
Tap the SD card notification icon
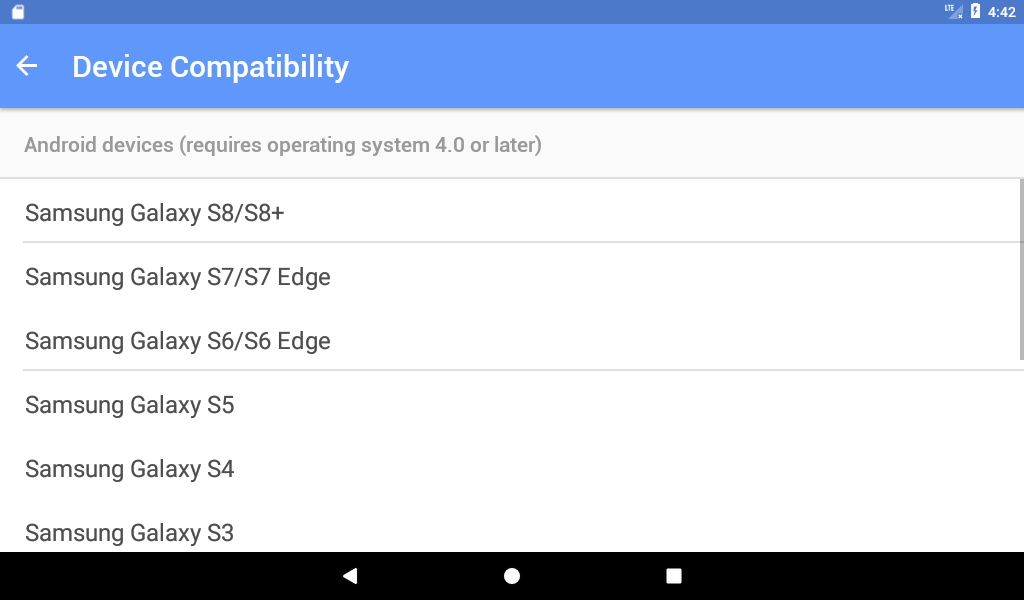(18, 12)
